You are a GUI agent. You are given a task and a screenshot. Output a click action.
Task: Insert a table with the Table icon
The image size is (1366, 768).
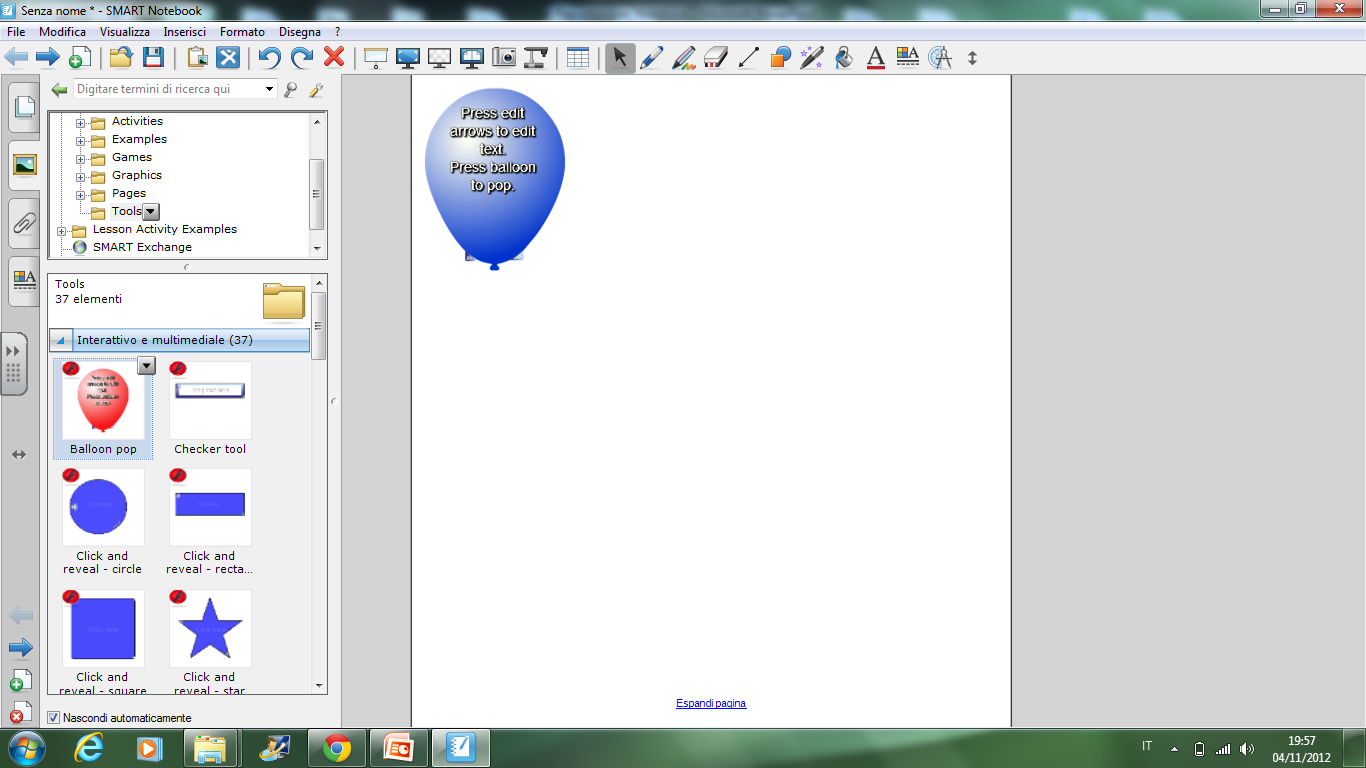[578, 57]
